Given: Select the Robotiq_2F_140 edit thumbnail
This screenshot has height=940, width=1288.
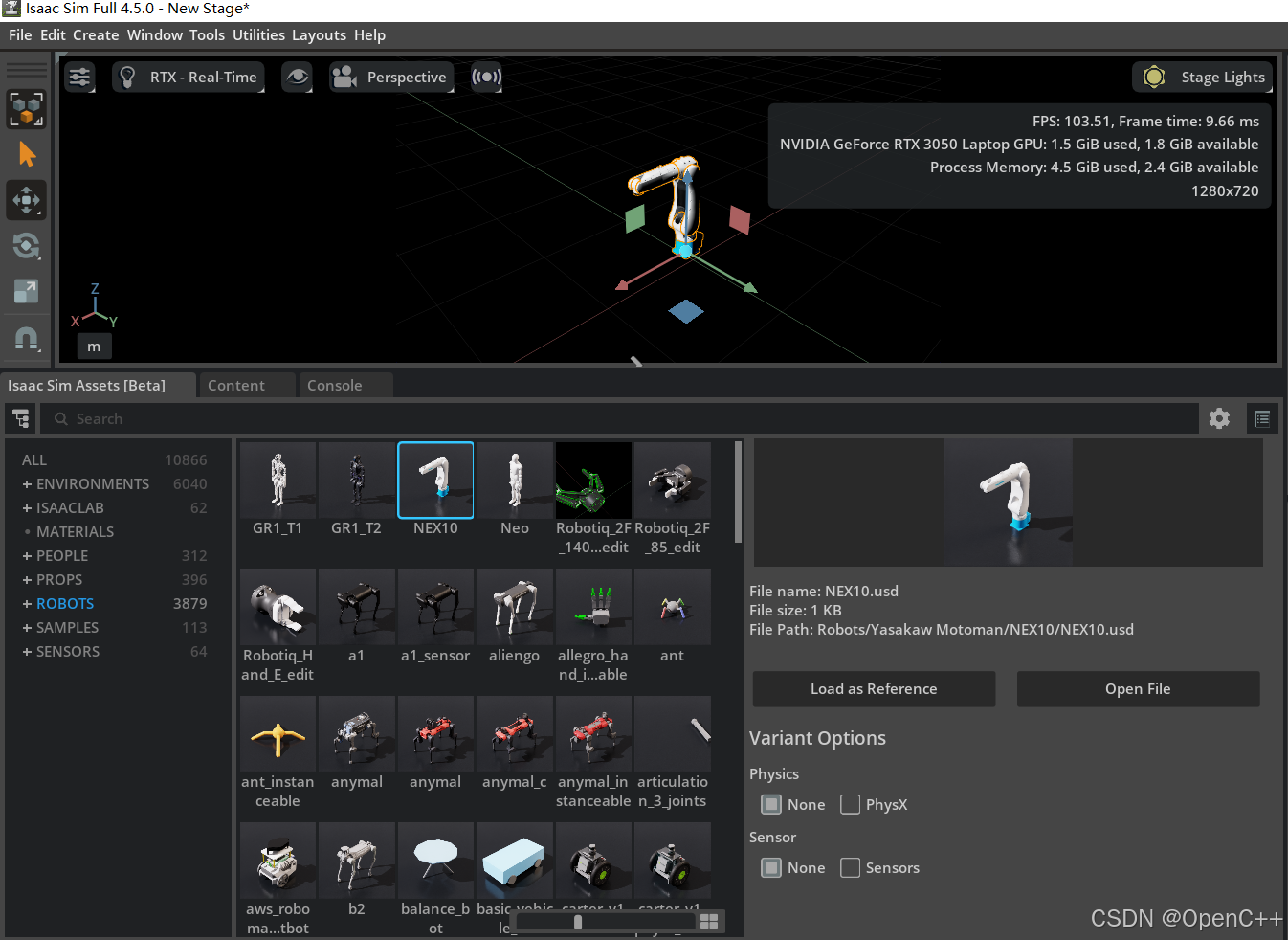Looking at the screenshot, I should 593,481.
